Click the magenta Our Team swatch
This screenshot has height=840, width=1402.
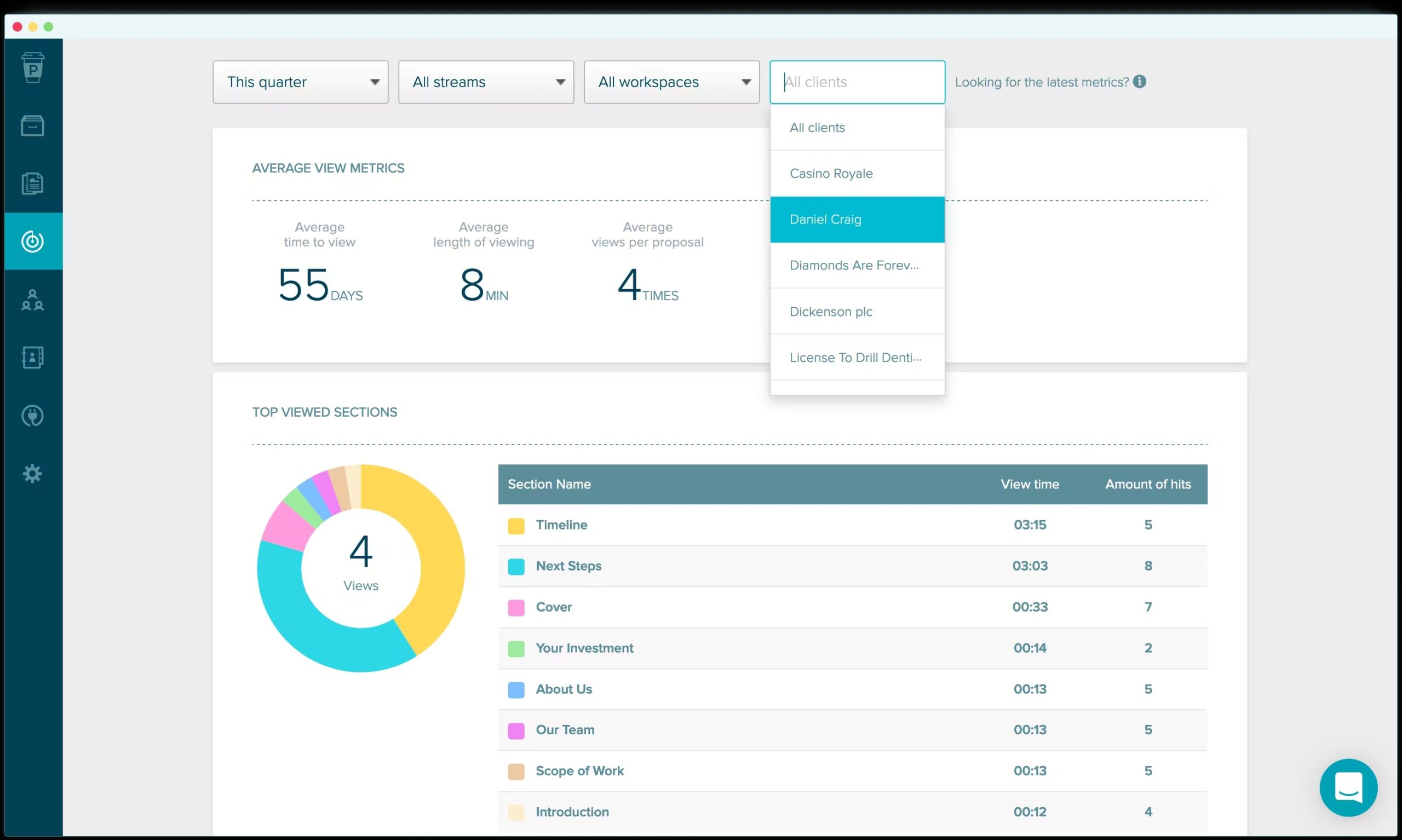pos(516,730)
